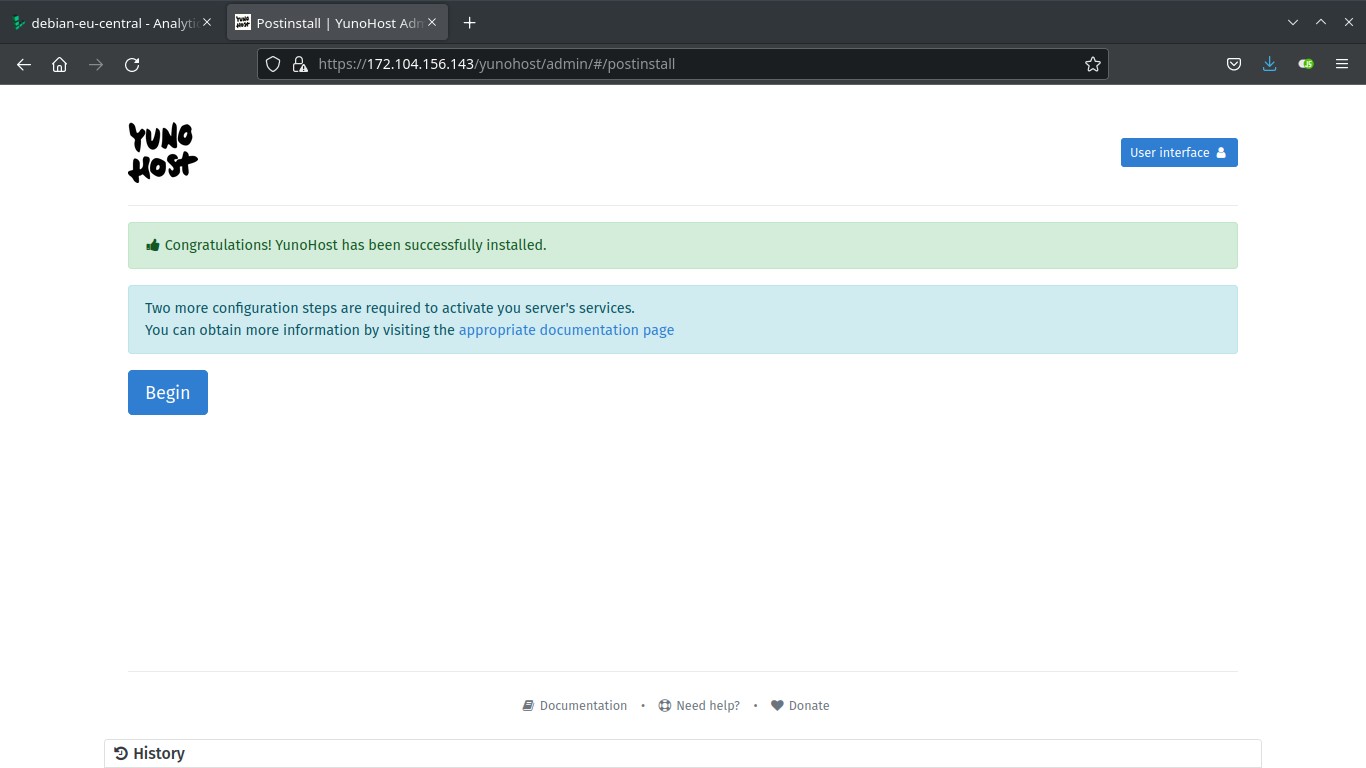Open the Documentation footer link
The width and height of the screenshot is (1366, 768).
tap(575, 705)
